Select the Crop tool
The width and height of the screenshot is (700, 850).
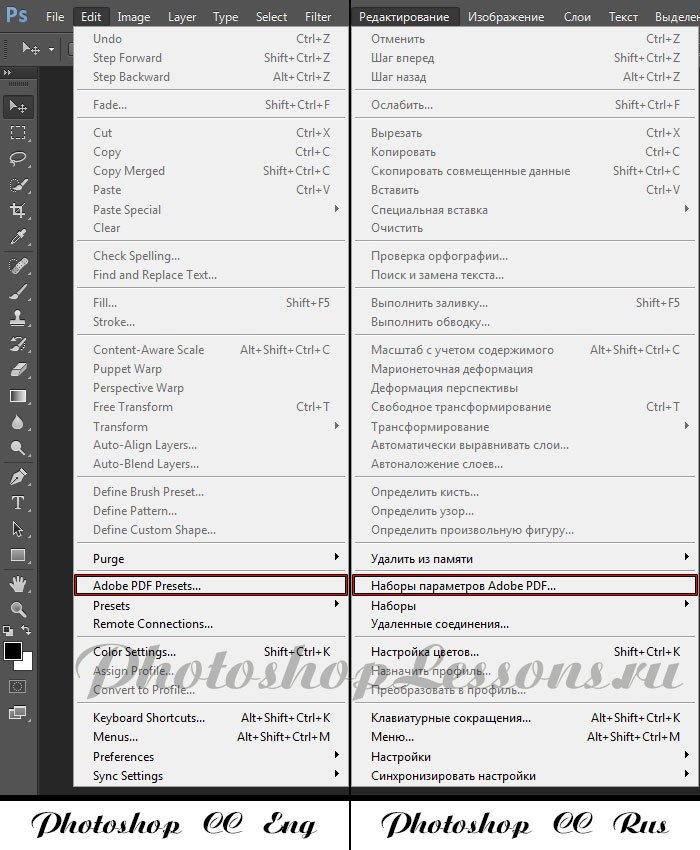click(18, 211)
